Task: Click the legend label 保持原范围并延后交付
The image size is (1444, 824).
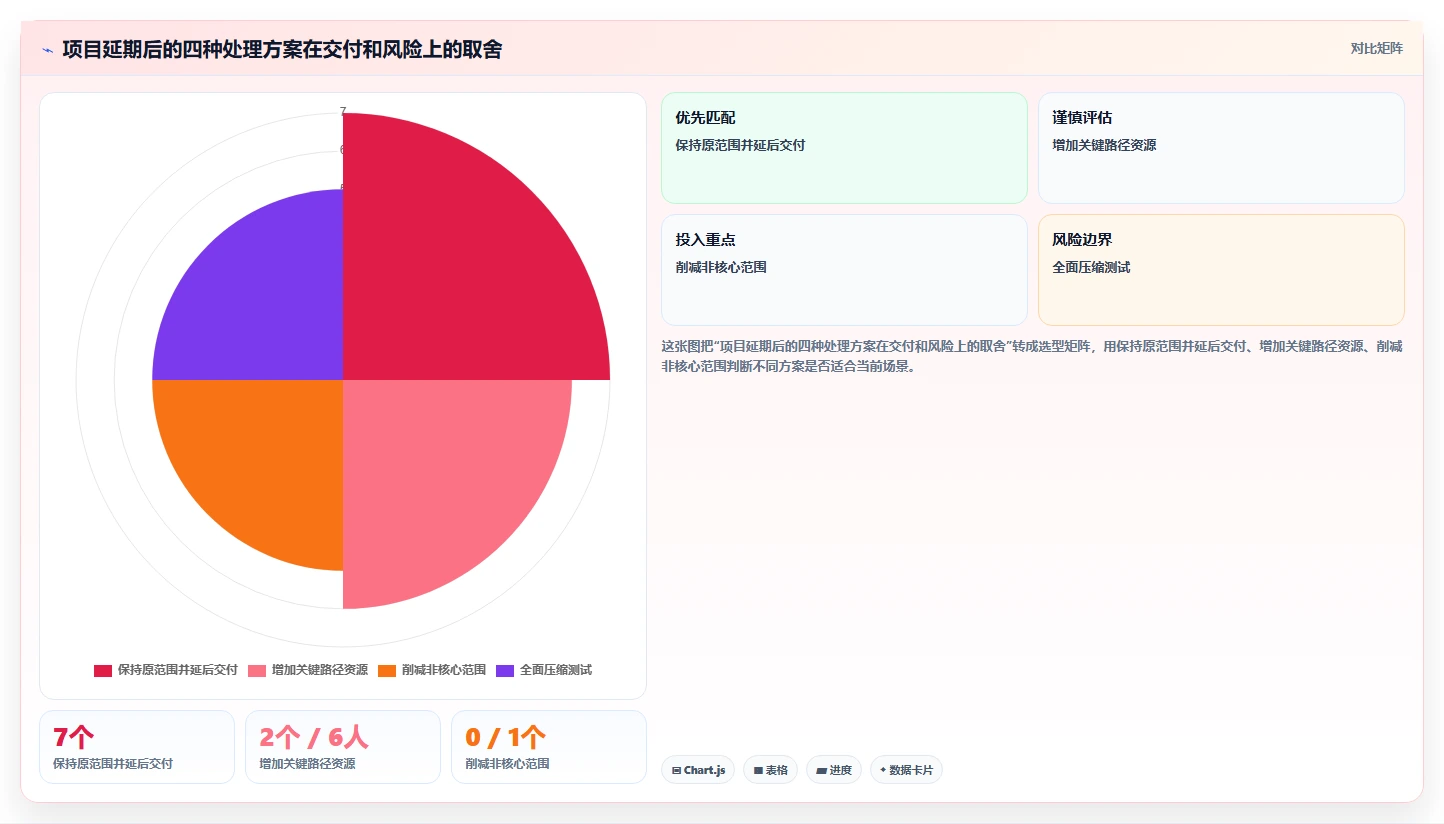Action: [x=178, y=670]
